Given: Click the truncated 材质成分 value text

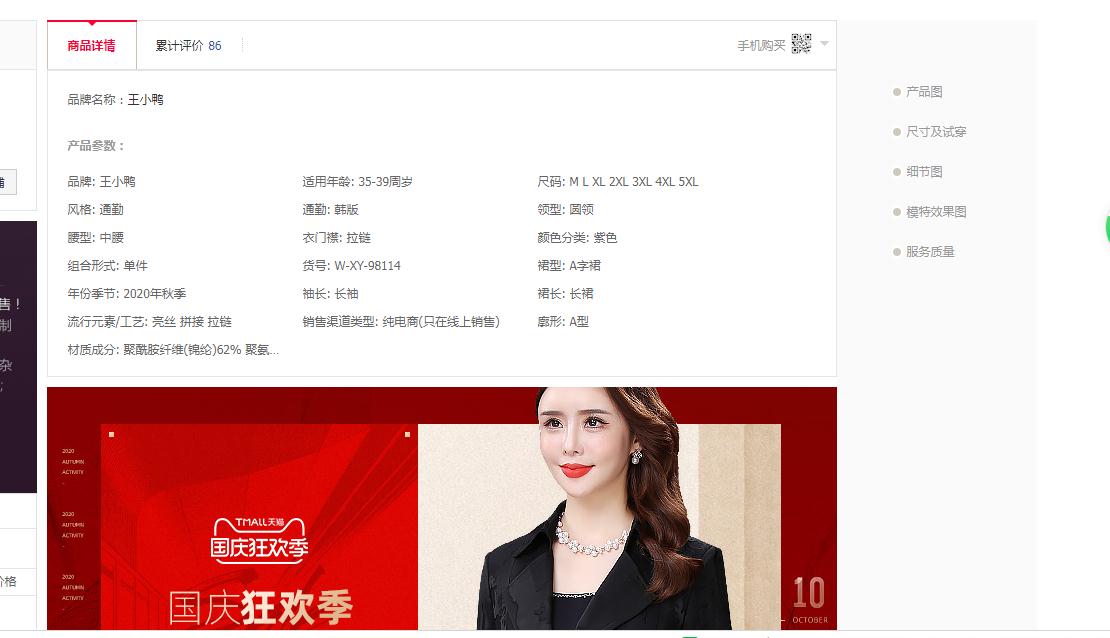Looking at the screenshot, I should 201,350.
